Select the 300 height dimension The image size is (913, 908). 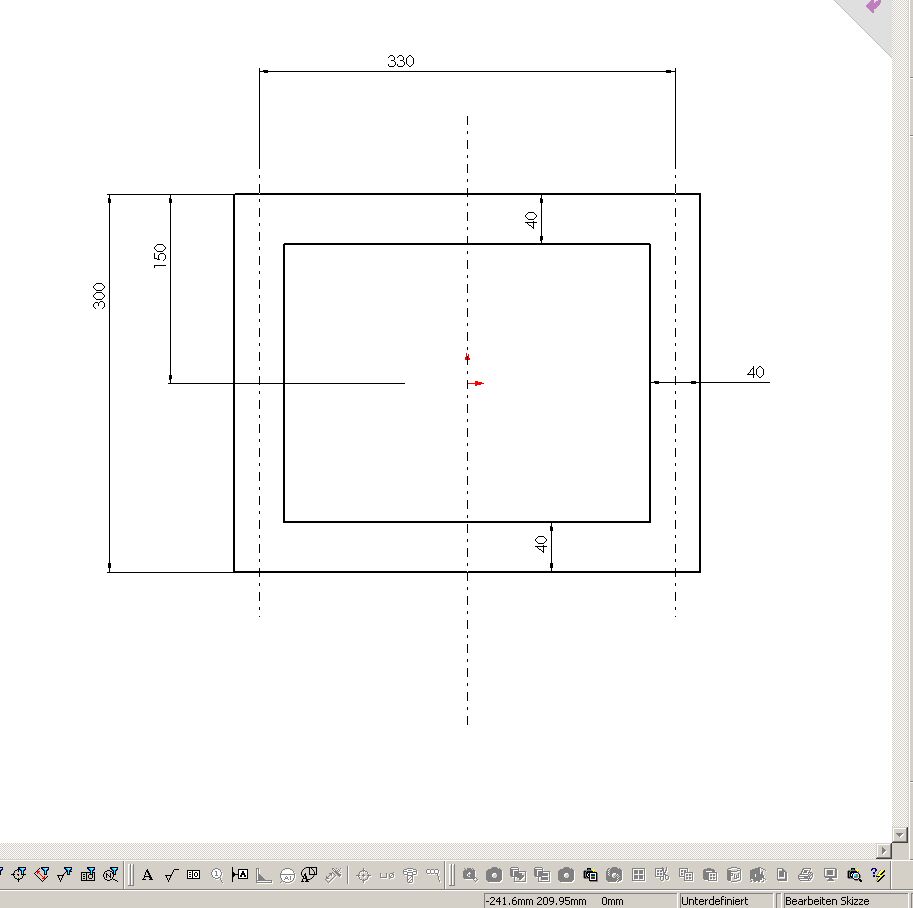100,296
